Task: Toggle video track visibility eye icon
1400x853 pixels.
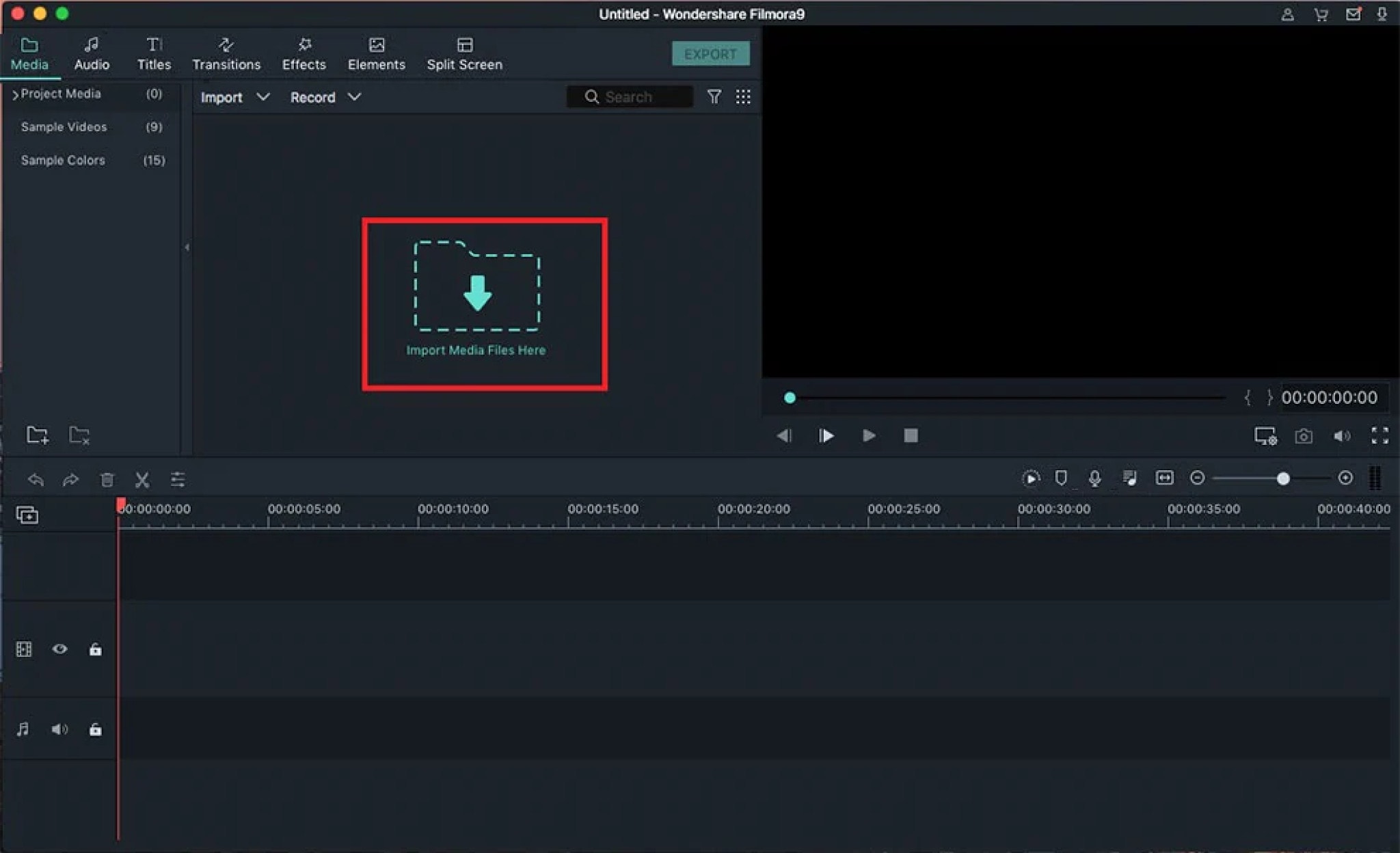Action: 59,649
